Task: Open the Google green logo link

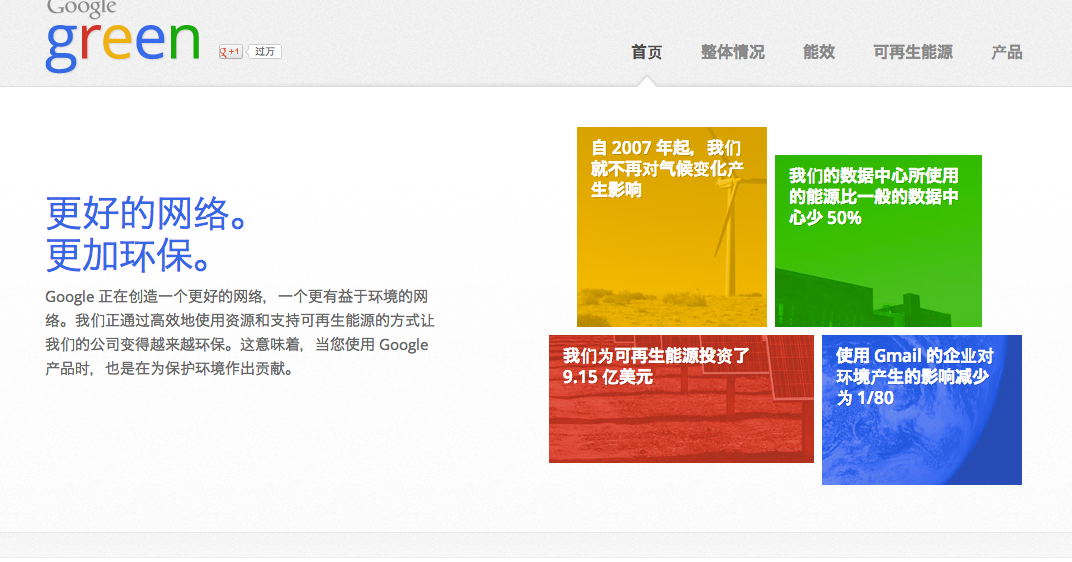Action: (x=123, y=36)
